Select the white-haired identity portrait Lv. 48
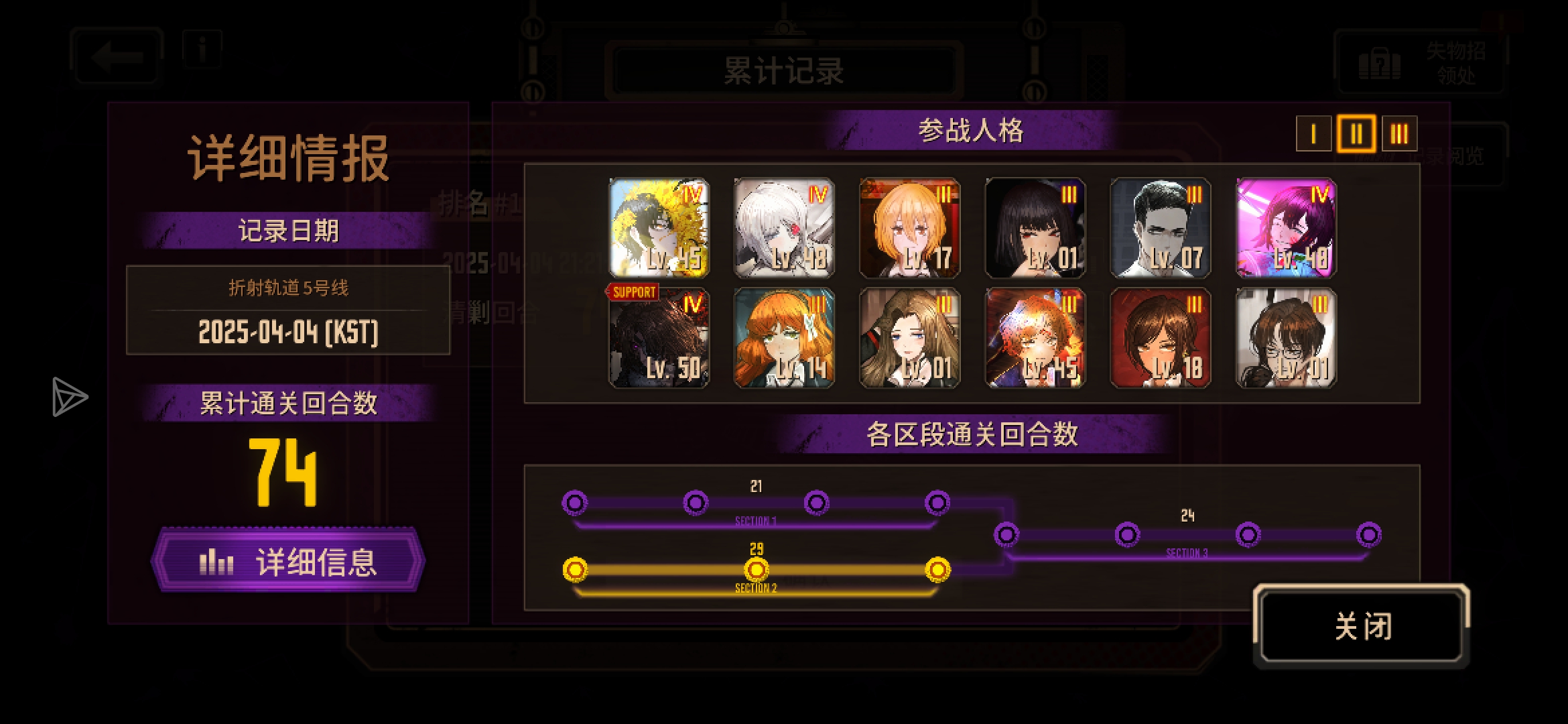This screenshot has width=1568, height=724. tap(784, 228)
